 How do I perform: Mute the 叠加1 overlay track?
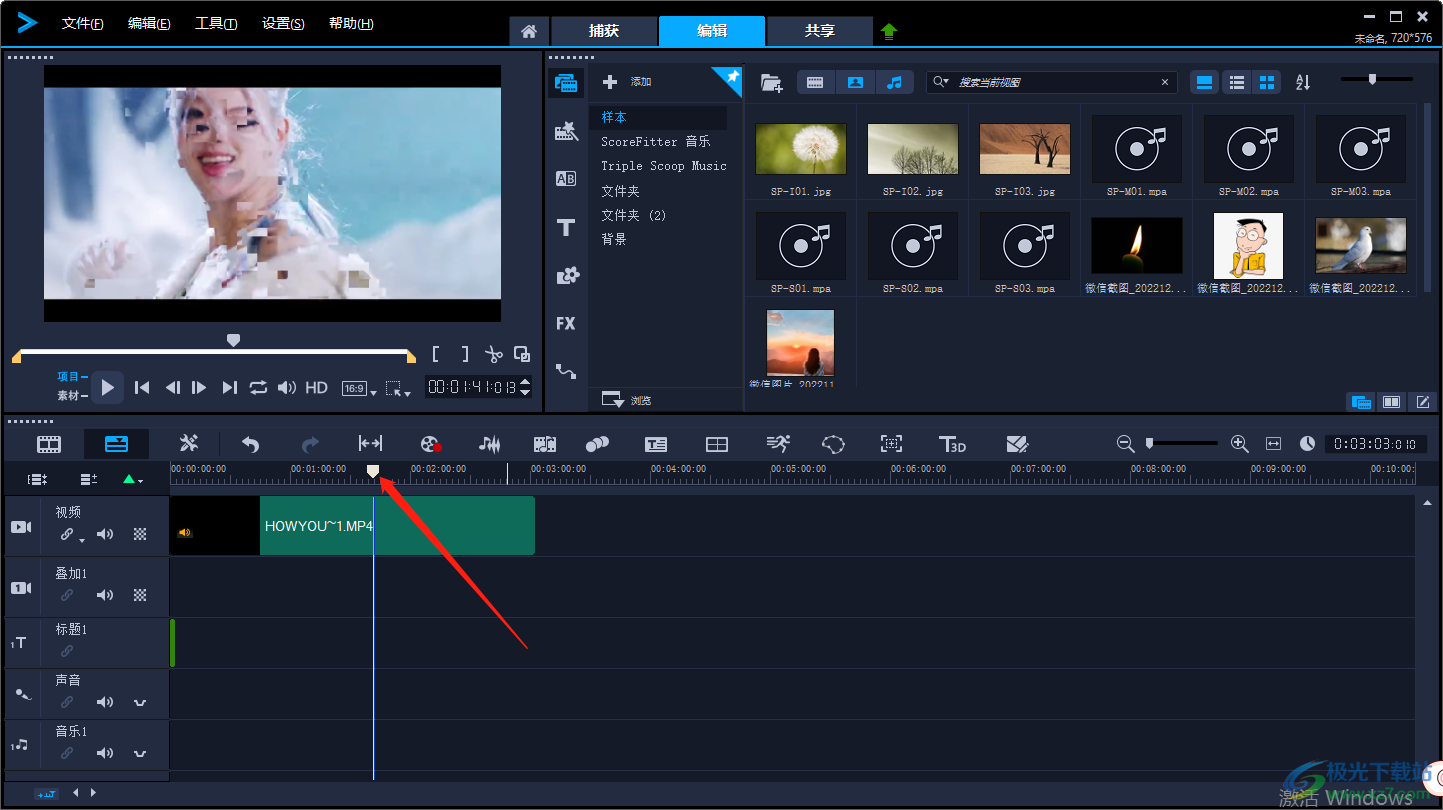(105, 595)
